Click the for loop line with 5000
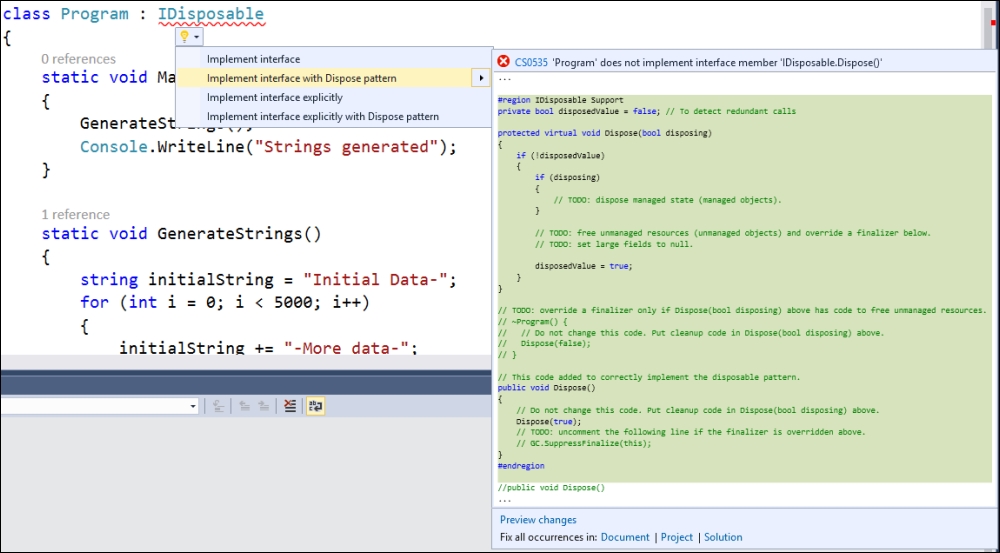 pos(224,302)
